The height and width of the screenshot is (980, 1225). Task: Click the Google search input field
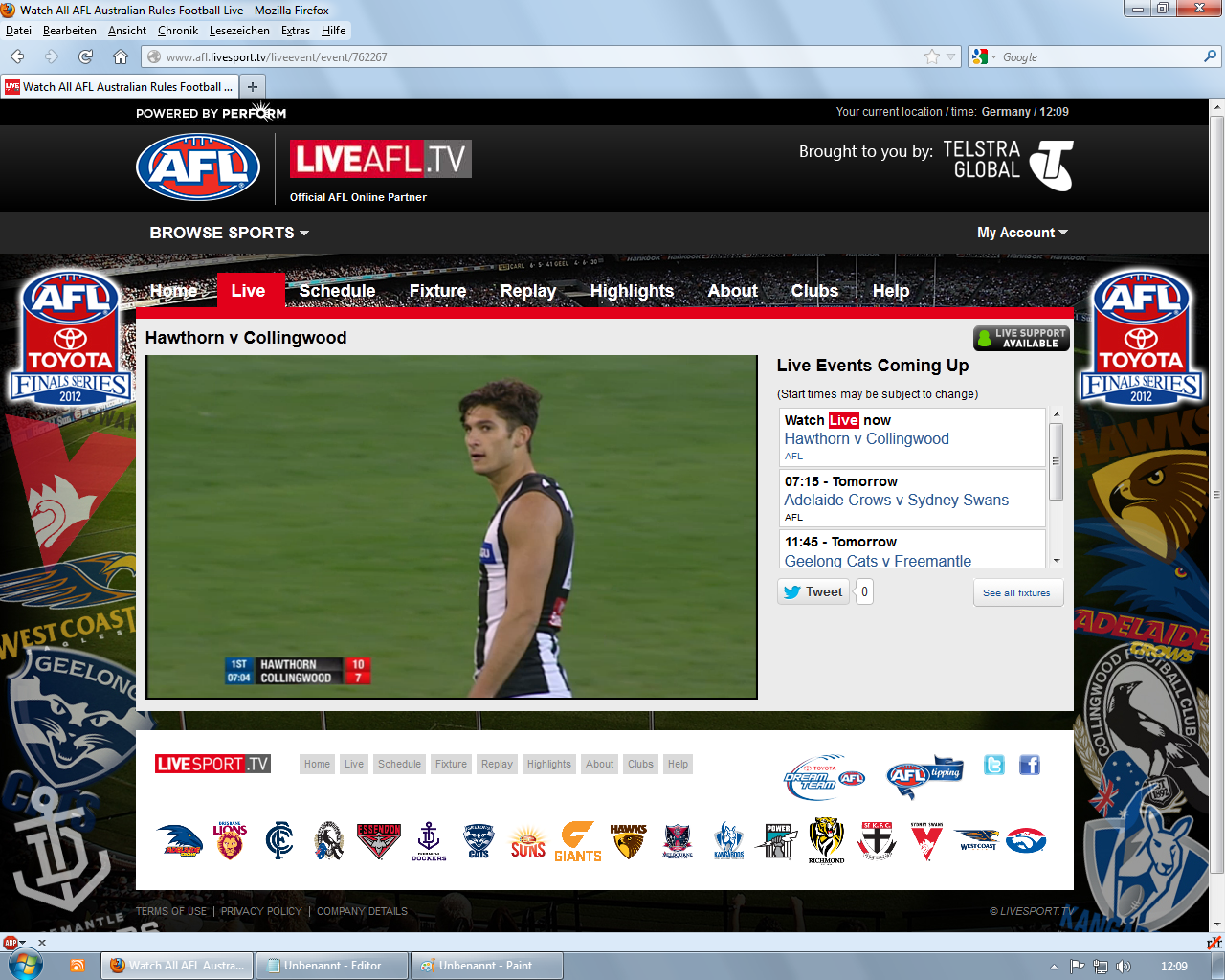[x=1101, y=57]
